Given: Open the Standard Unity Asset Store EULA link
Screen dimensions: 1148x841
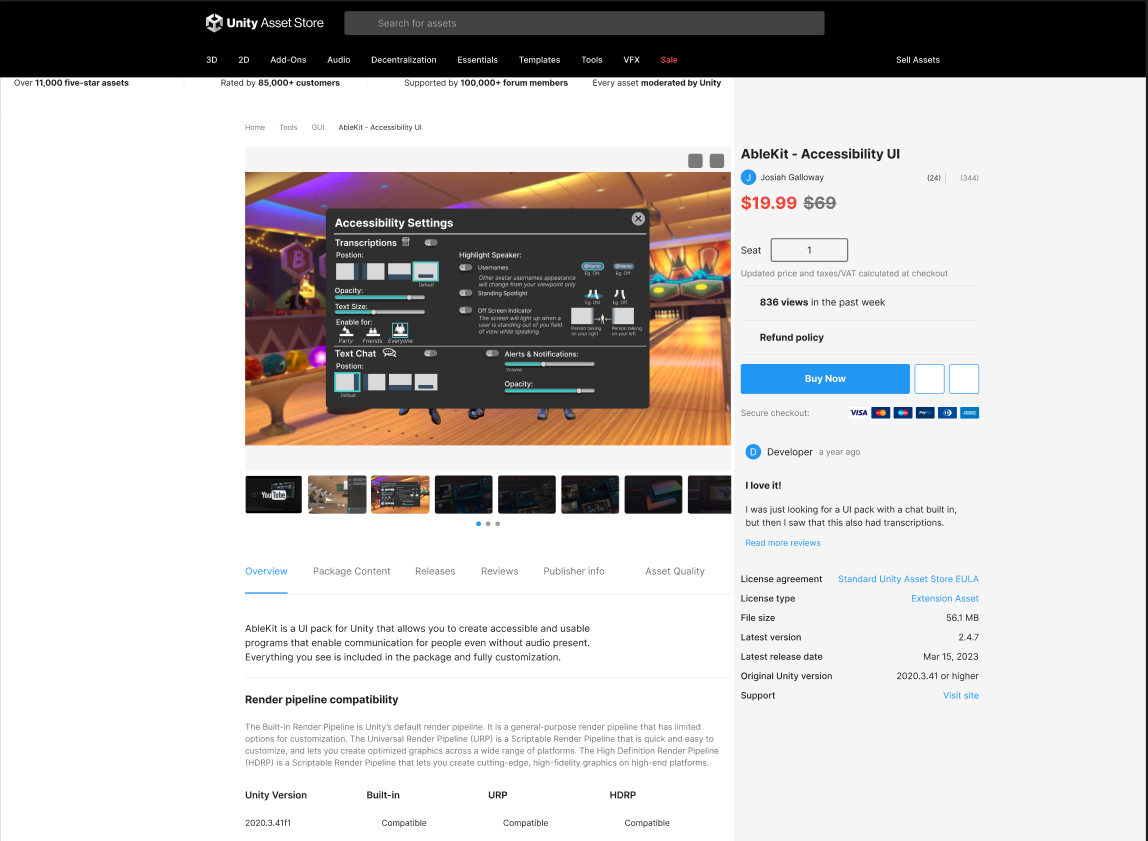Looking at the screenshot, I should [908, 579].
